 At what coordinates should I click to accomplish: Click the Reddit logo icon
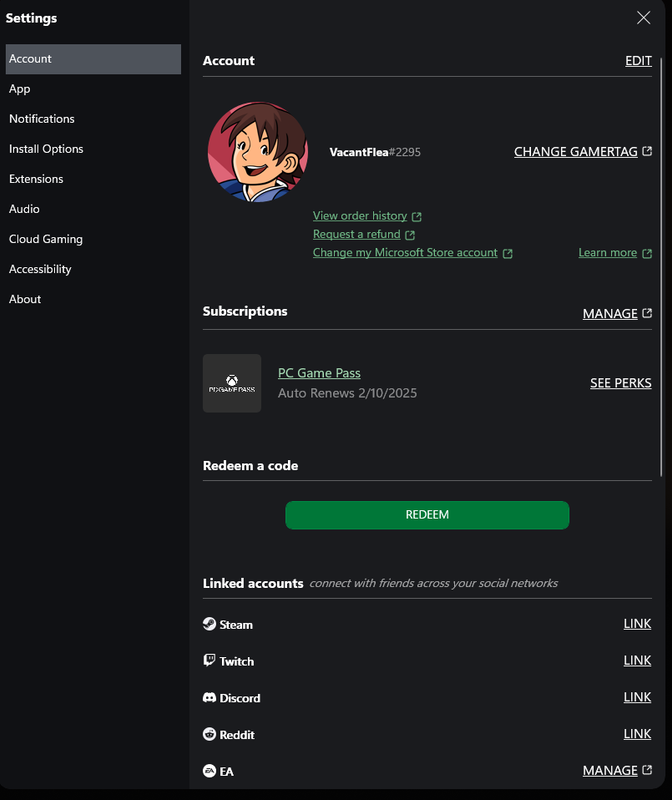(x=209, y=734)
